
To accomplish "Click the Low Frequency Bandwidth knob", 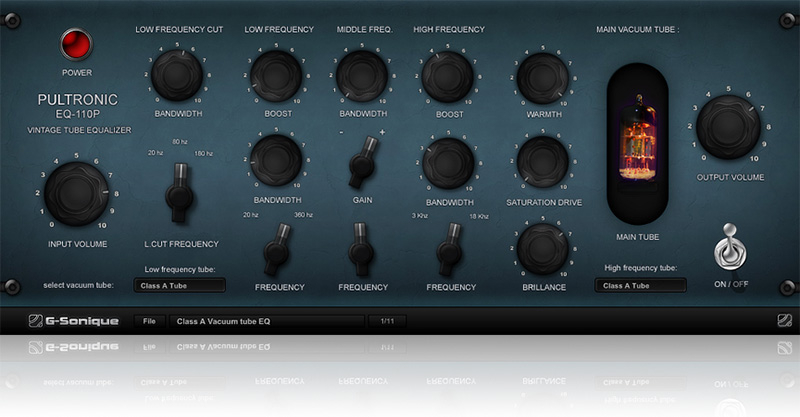I will pyautogui.click(x=276, y=160).
